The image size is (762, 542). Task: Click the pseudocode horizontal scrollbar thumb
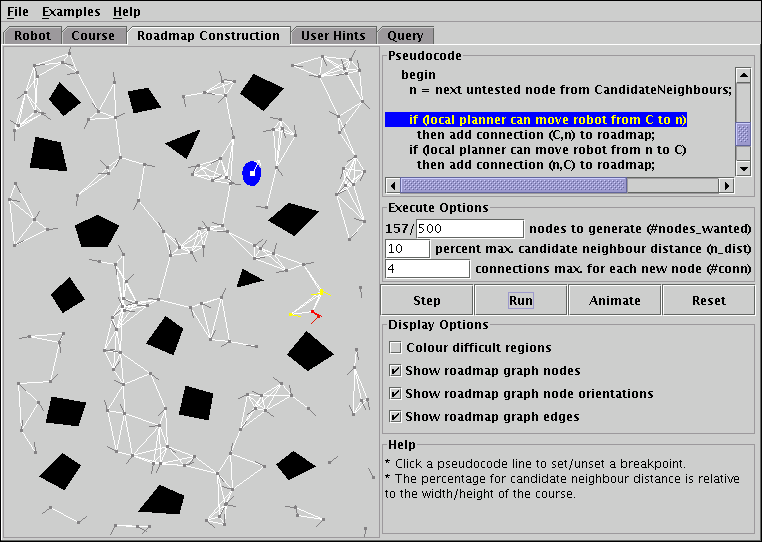click(x=514, y=185)
